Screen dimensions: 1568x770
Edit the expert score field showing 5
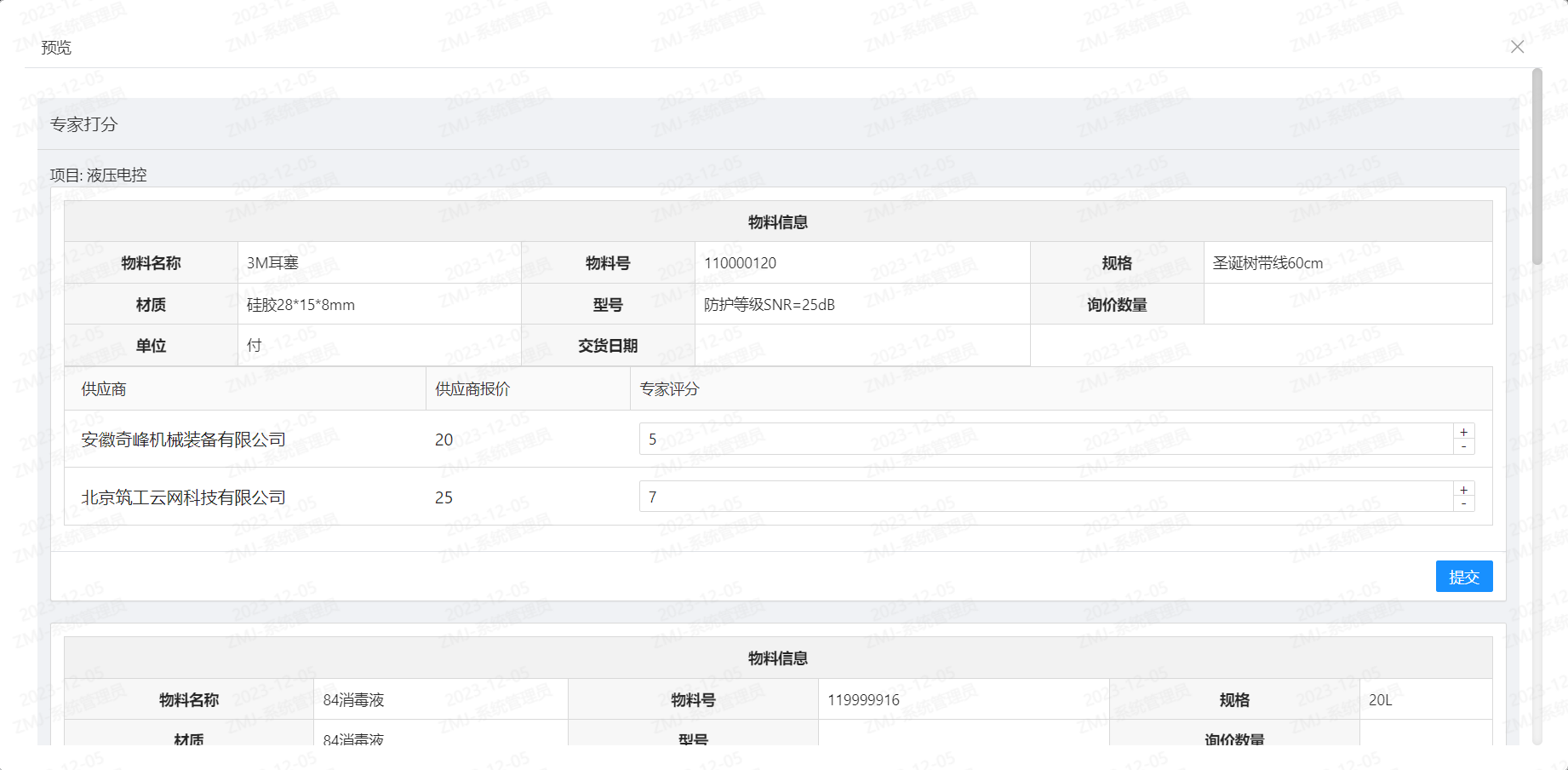coord(1046,439)
